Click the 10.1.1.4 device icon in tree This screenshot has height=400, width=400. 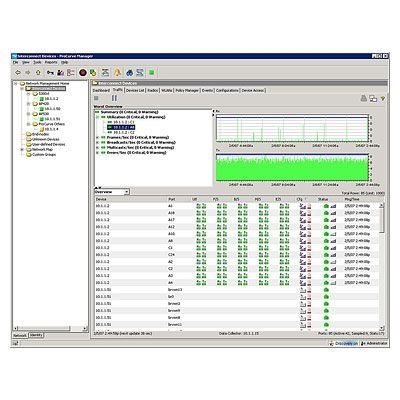tap(42, 129)
